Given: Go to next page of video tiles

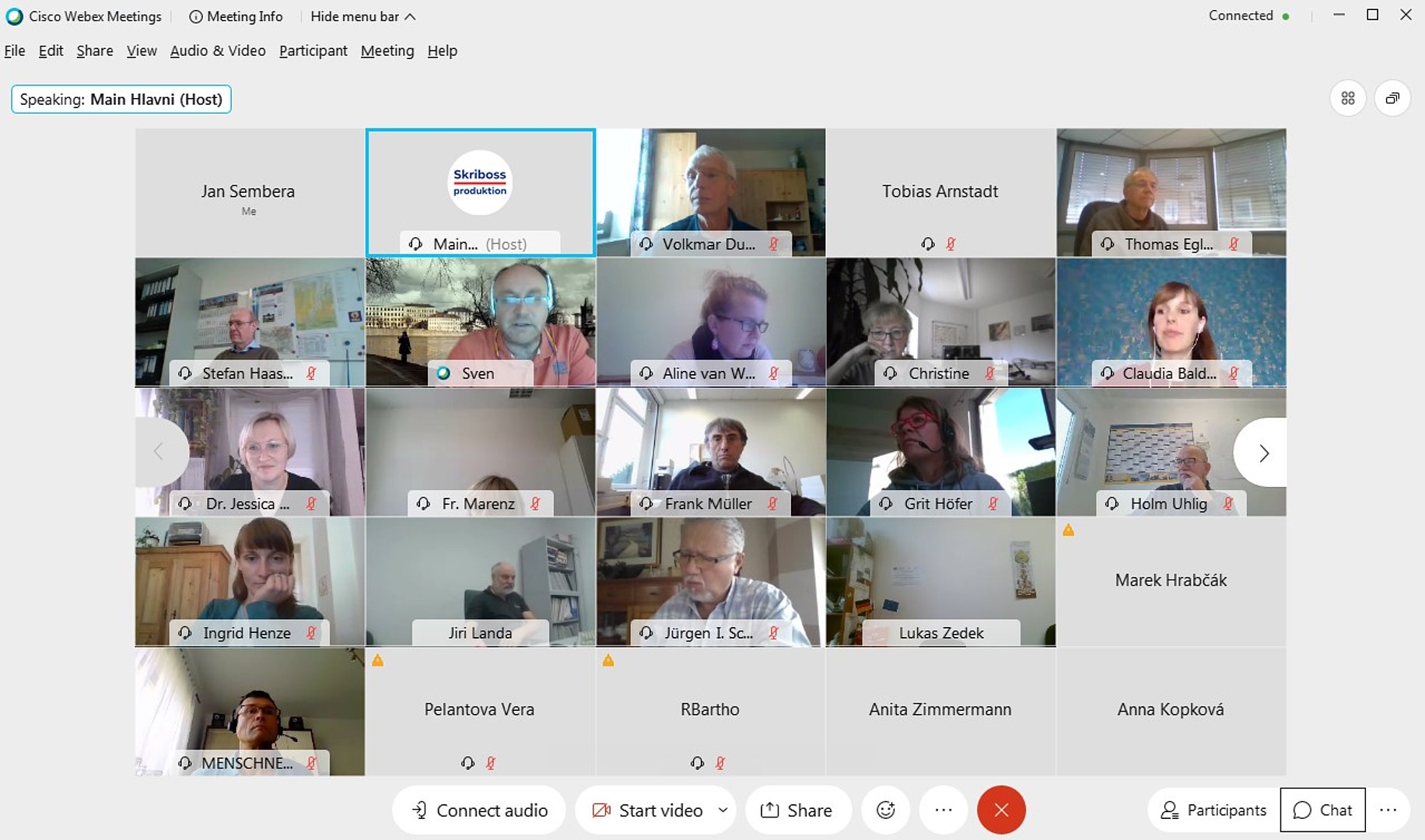Looking at the screenshot, I should [1261, 453].
